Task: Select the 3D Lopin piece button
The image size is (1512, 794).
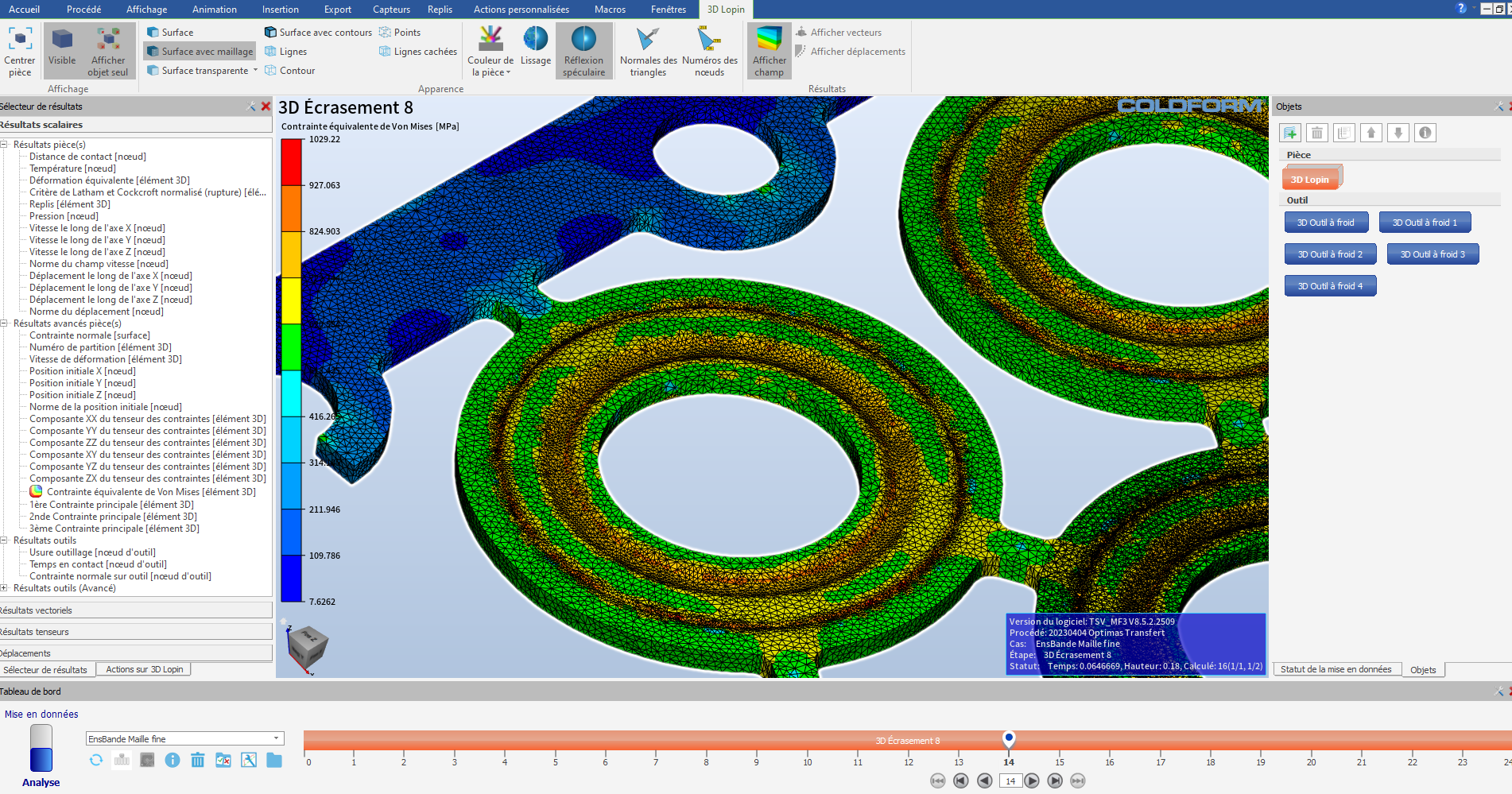Action: (1310, 179)
